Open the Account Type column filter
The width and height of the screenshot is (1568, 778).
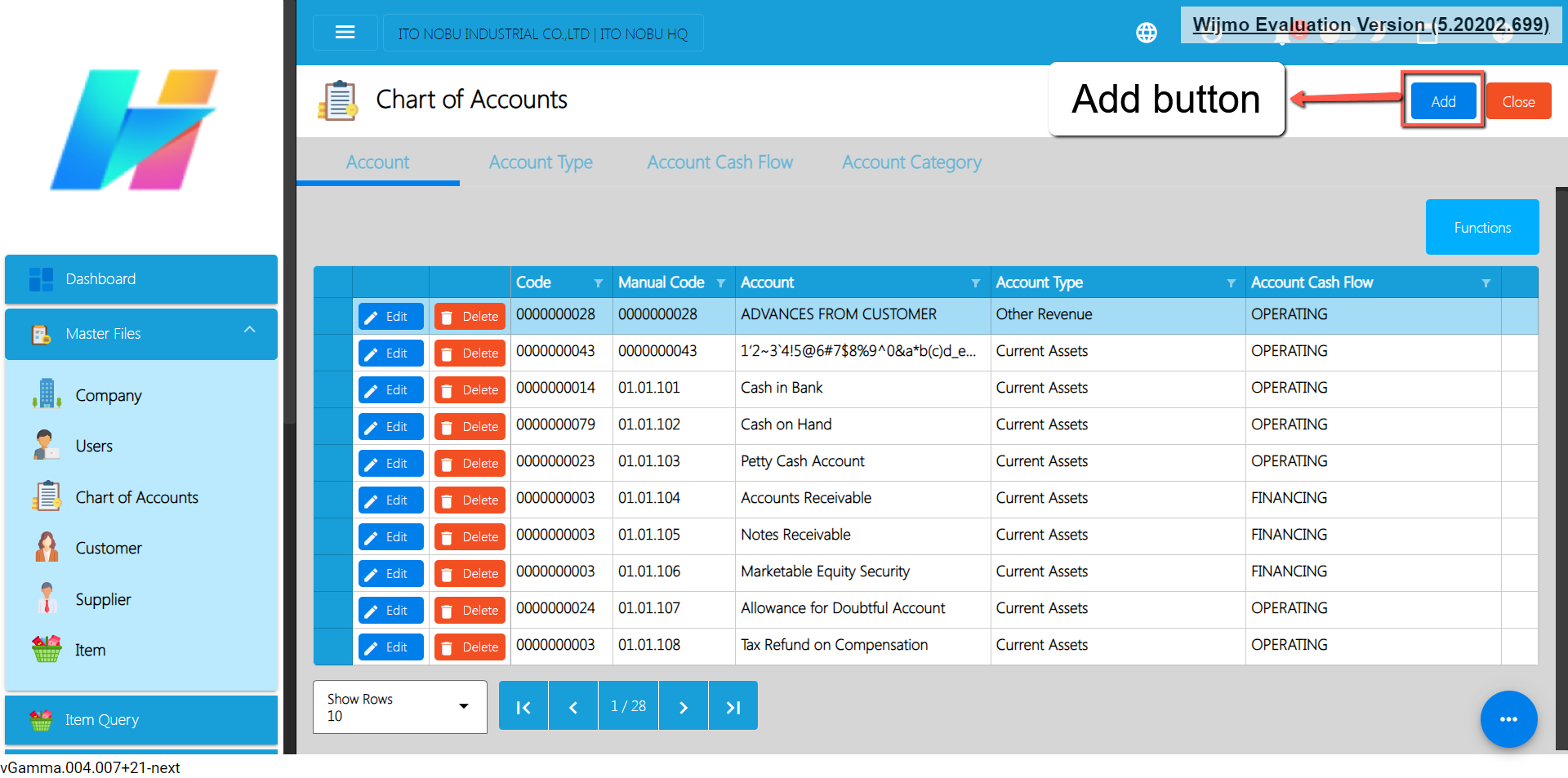pyautogui.click(x=1231, y=283)
